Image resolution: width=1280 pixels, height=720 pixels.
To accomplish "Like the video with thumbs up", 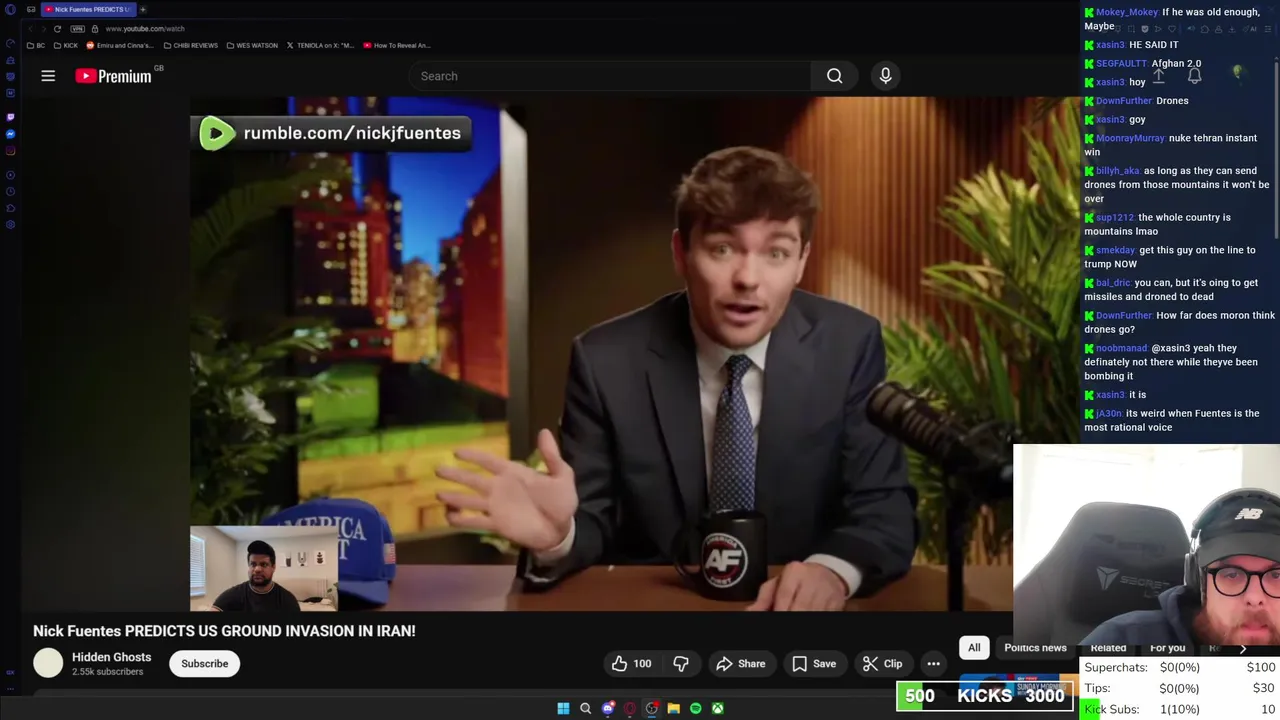I will [x=631, y=664].
